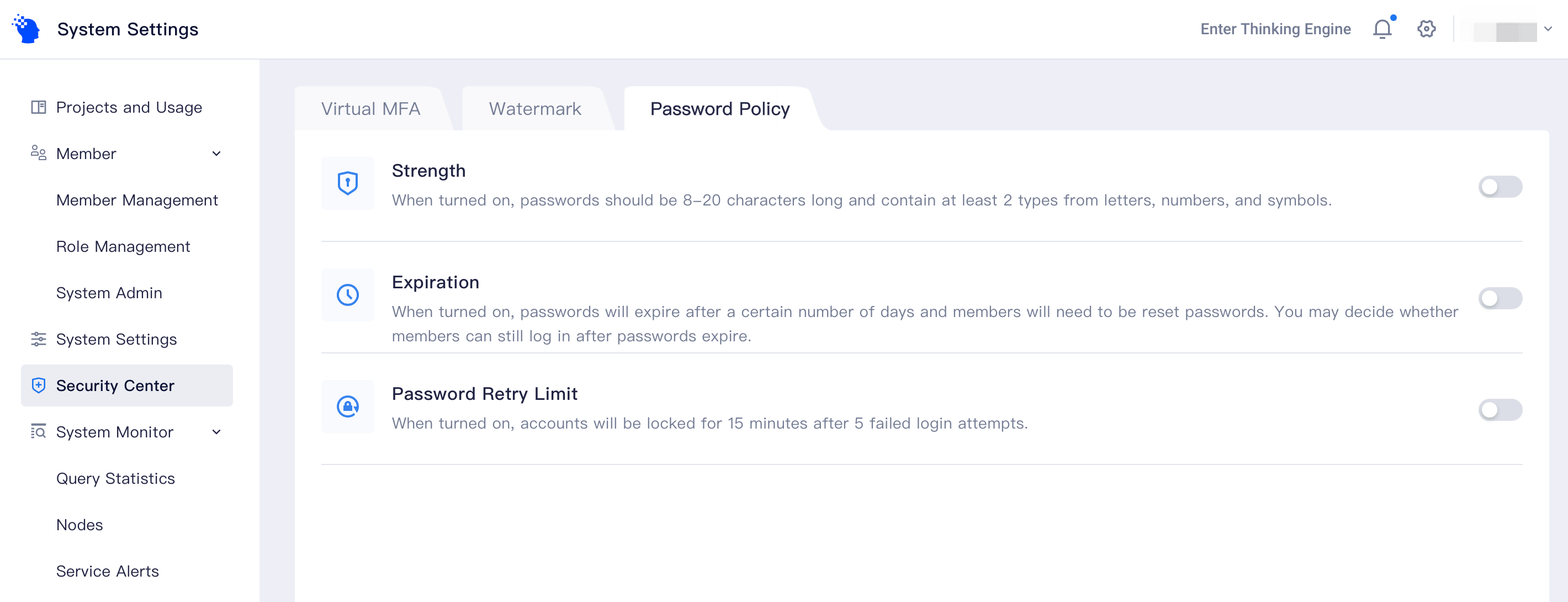Image resolution: width=1568 pixels, height=602 pixels.
Task: Switch to the Watermark tab
Action: coord(534,108)
